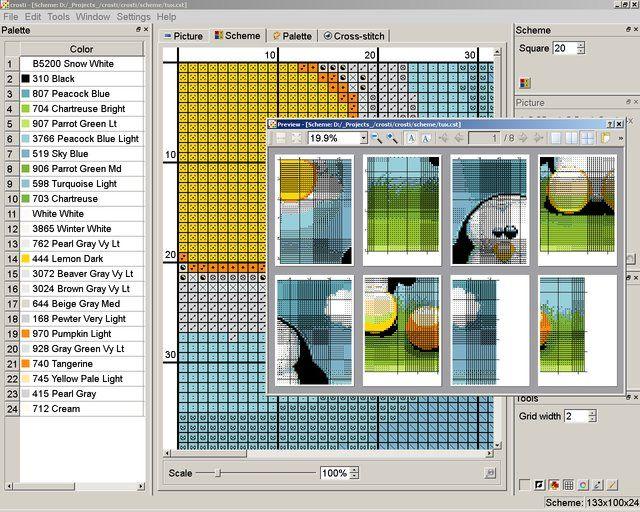Screen dimensions: 640x512
Task: Toggle the grid tool icon
Action: point(568,485)
